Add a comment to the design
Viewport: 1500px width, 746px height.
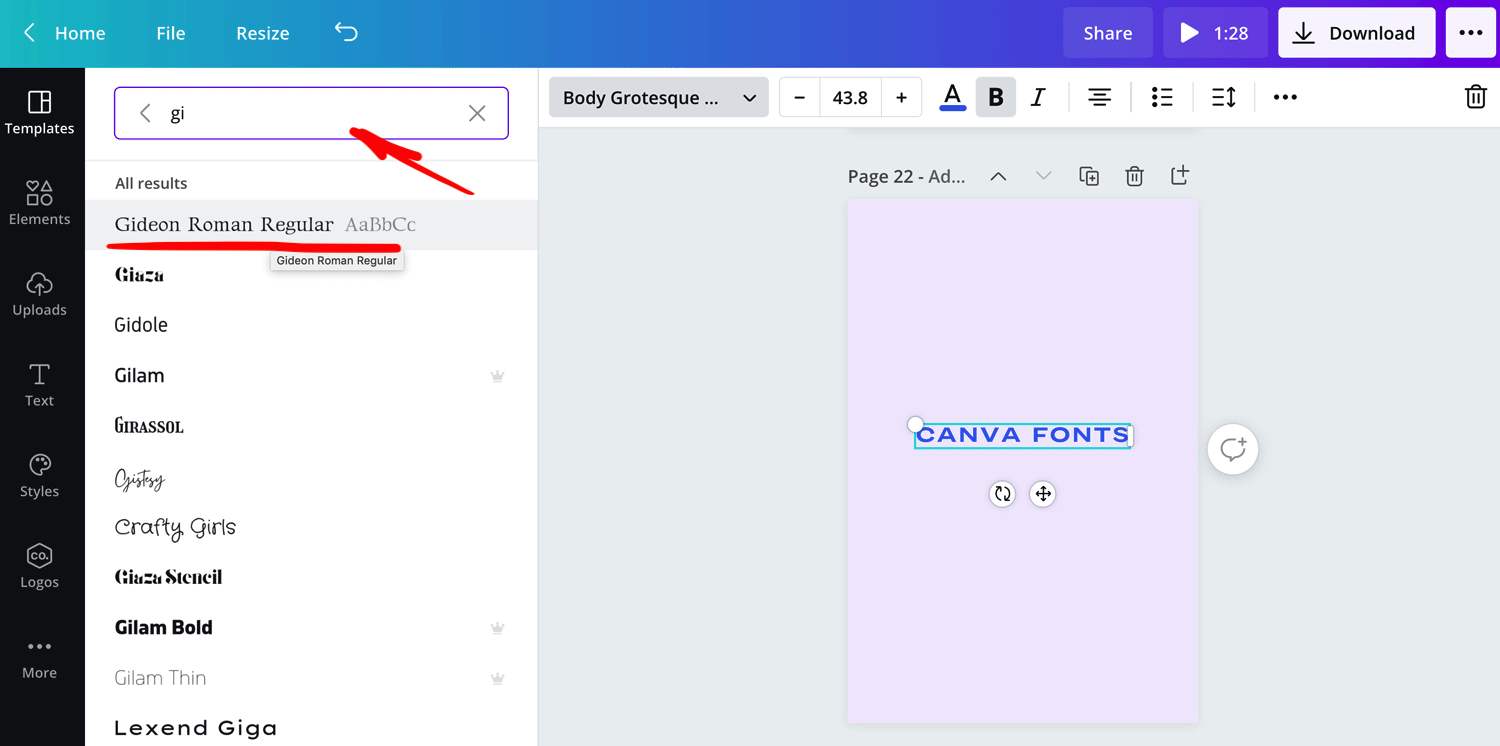pos(1232,449)
